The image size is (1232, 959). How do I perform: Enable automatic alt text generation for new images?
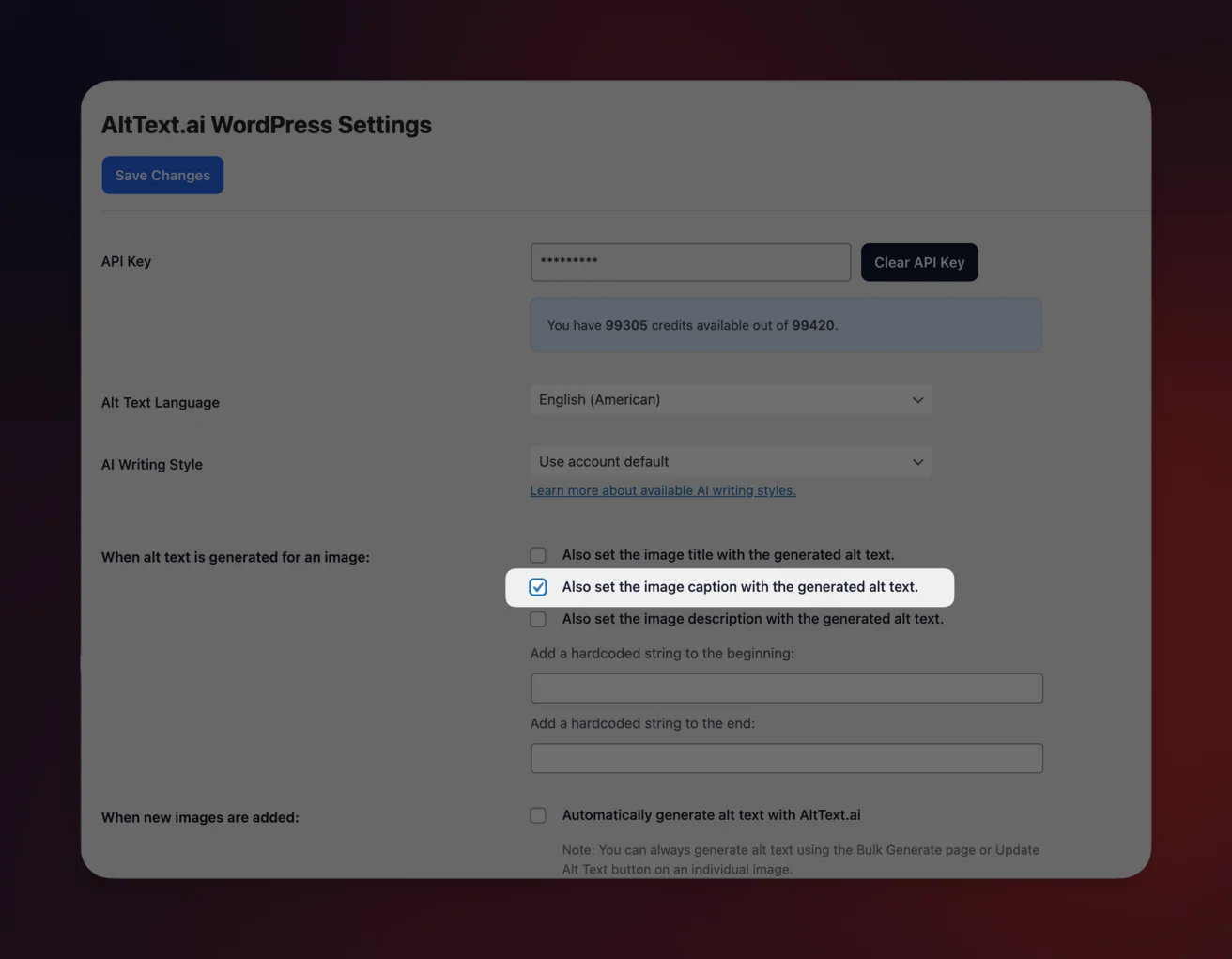(537, 814)
